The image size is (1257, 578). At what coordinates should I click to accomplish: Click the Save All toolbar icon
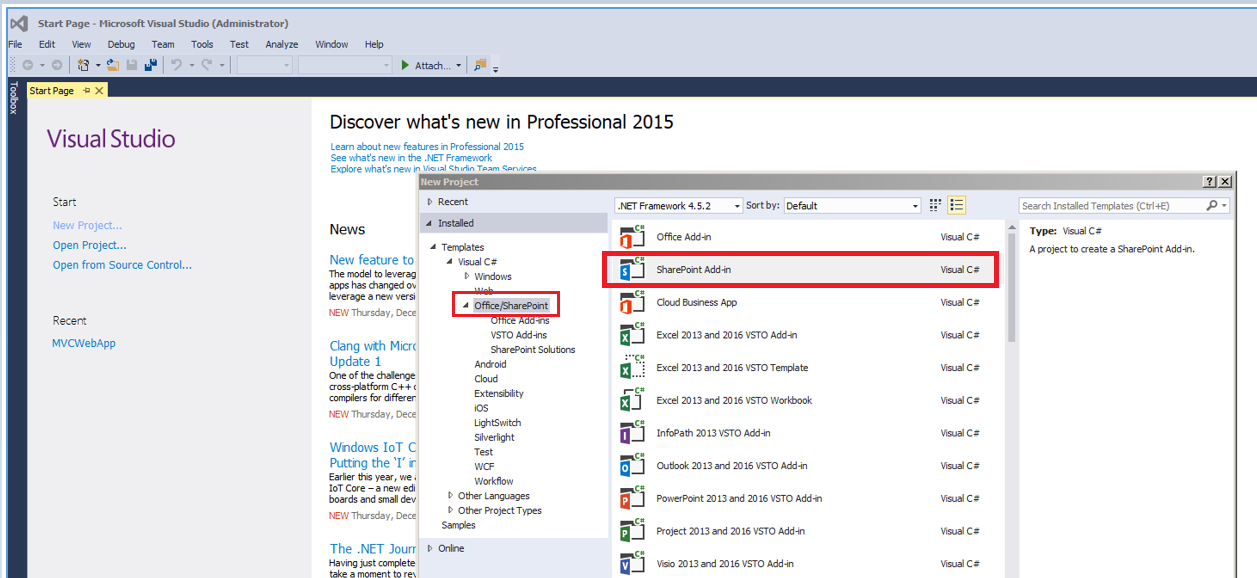[x=151, y=65]
